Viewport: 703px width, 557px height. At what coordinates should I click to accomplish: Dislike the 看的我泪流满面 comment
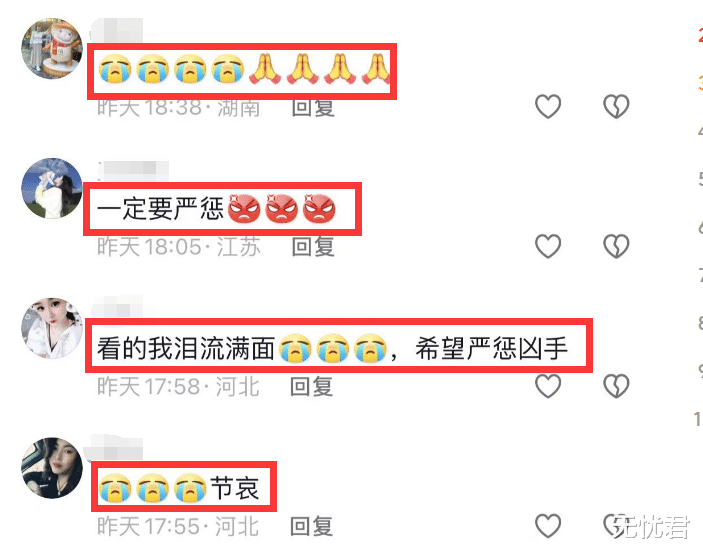coord(616,386)
